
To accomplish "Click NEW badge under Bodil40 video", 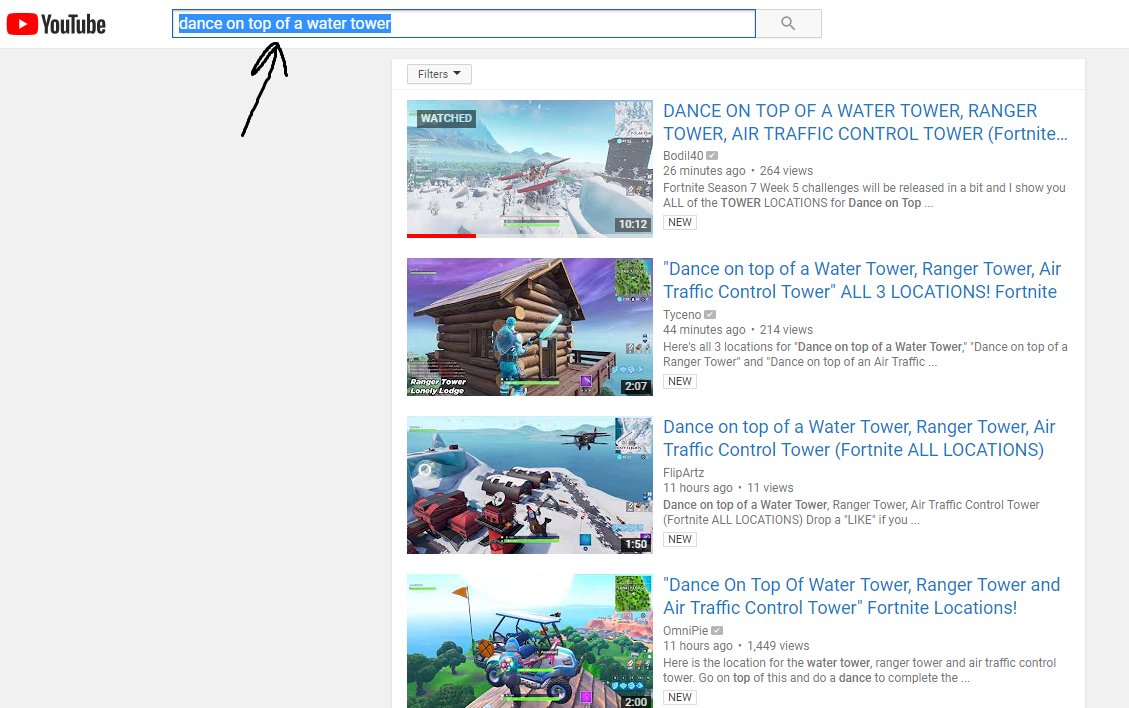I will tap(680, 222).
